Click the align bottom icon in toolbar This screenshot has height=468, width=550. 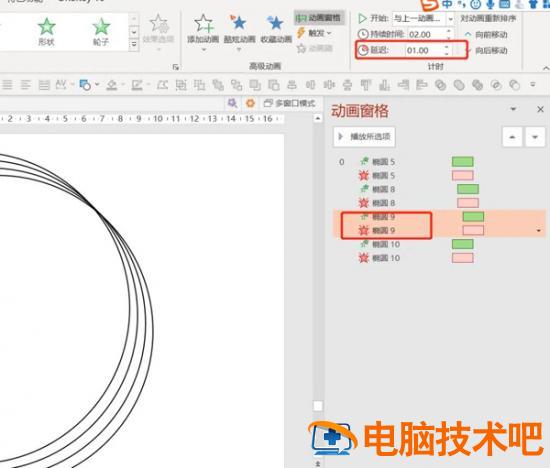(384, 85)
